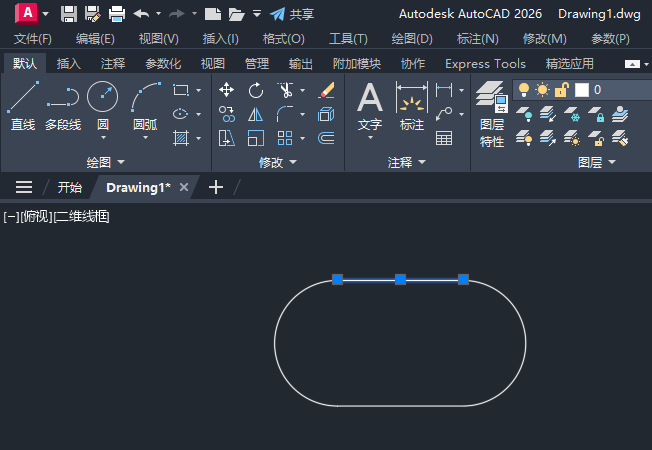This screenshot has height=450, width=652.
Task: Activate the Scale tool
Action: point(256,138)
